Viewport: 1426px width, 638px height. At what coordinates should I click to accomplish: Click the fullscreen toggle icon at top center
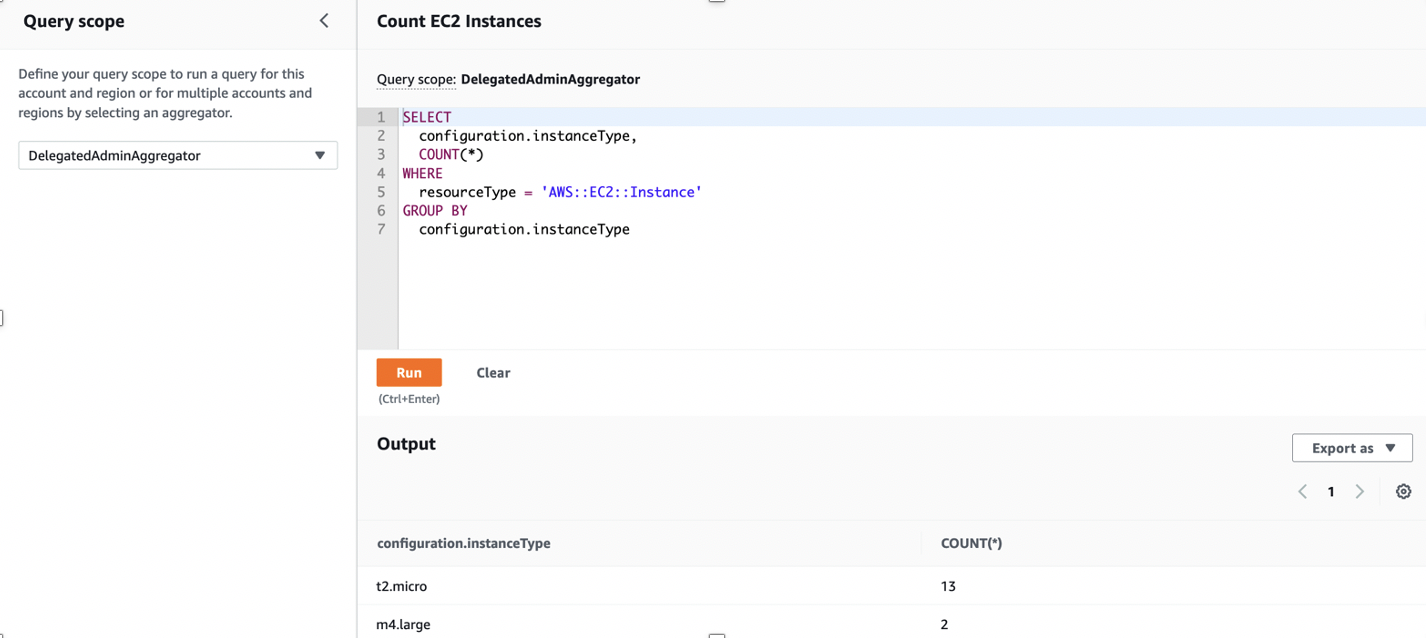[x=716, y=3]
